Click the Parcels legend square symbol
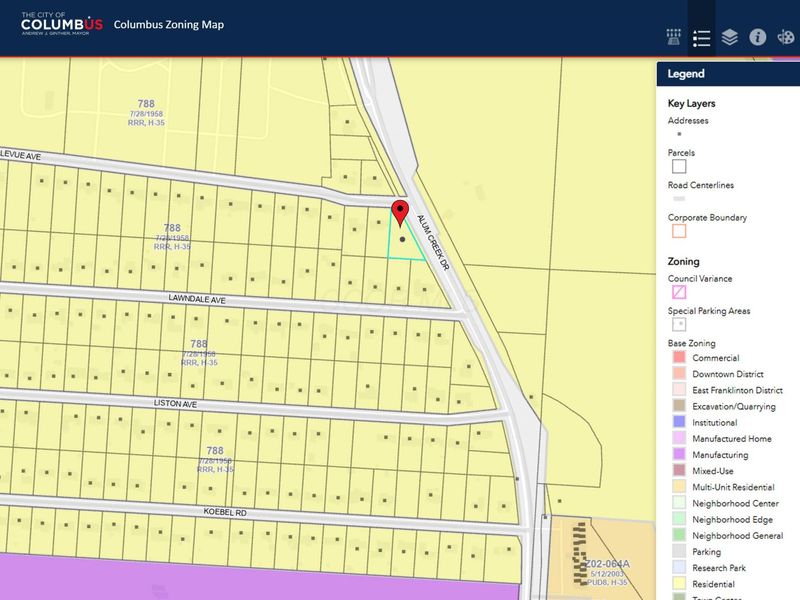Image resolution: width=800 pixels, height=600 pixels. pos(679,166)
